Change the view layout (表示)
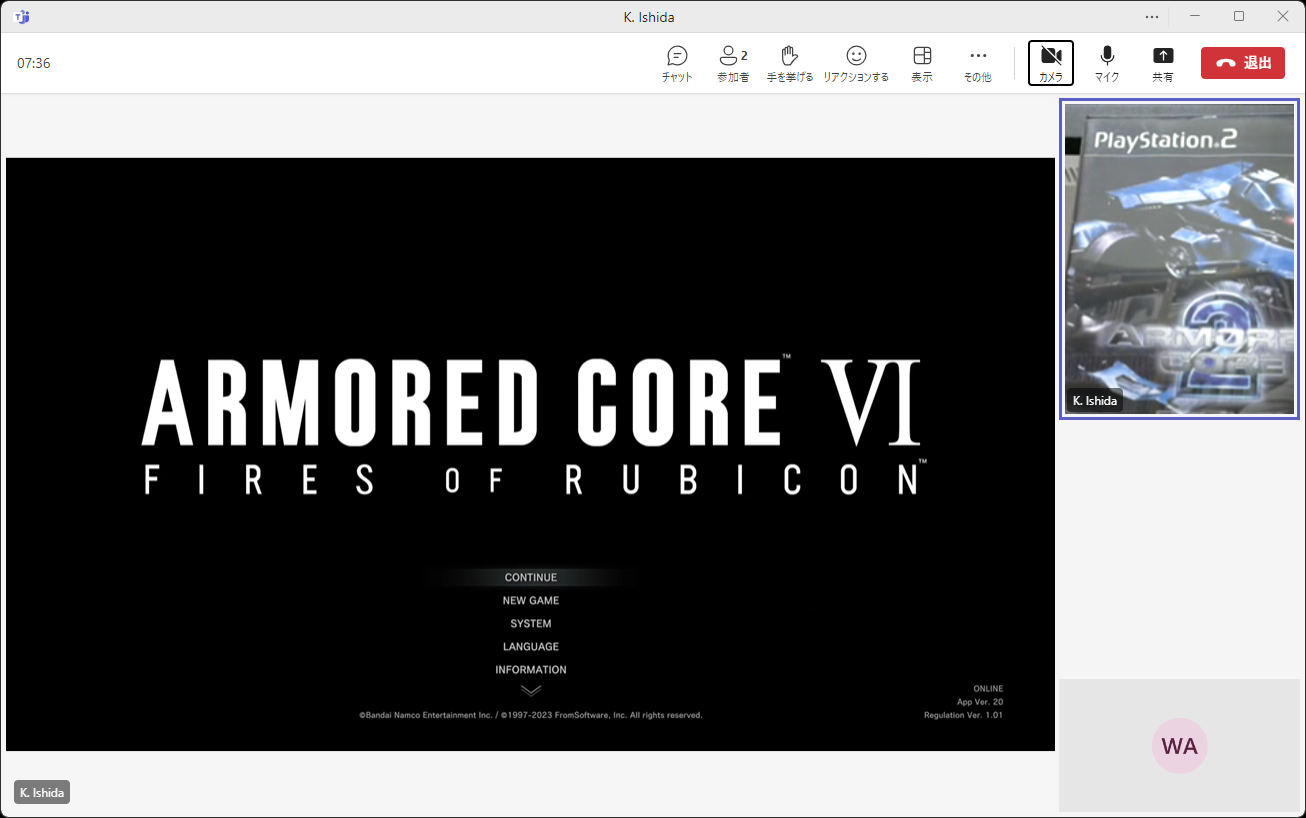The width and height of the screenshot is (1306, 818). 922,63
